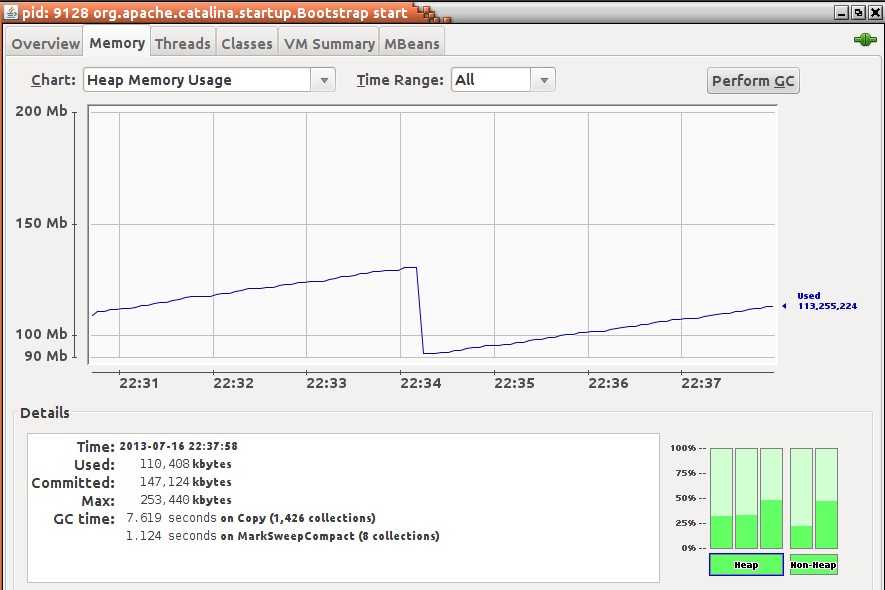Click the 22:31 time axis label
The height and width of the screenshot is (590, 885).
[139, 383]
